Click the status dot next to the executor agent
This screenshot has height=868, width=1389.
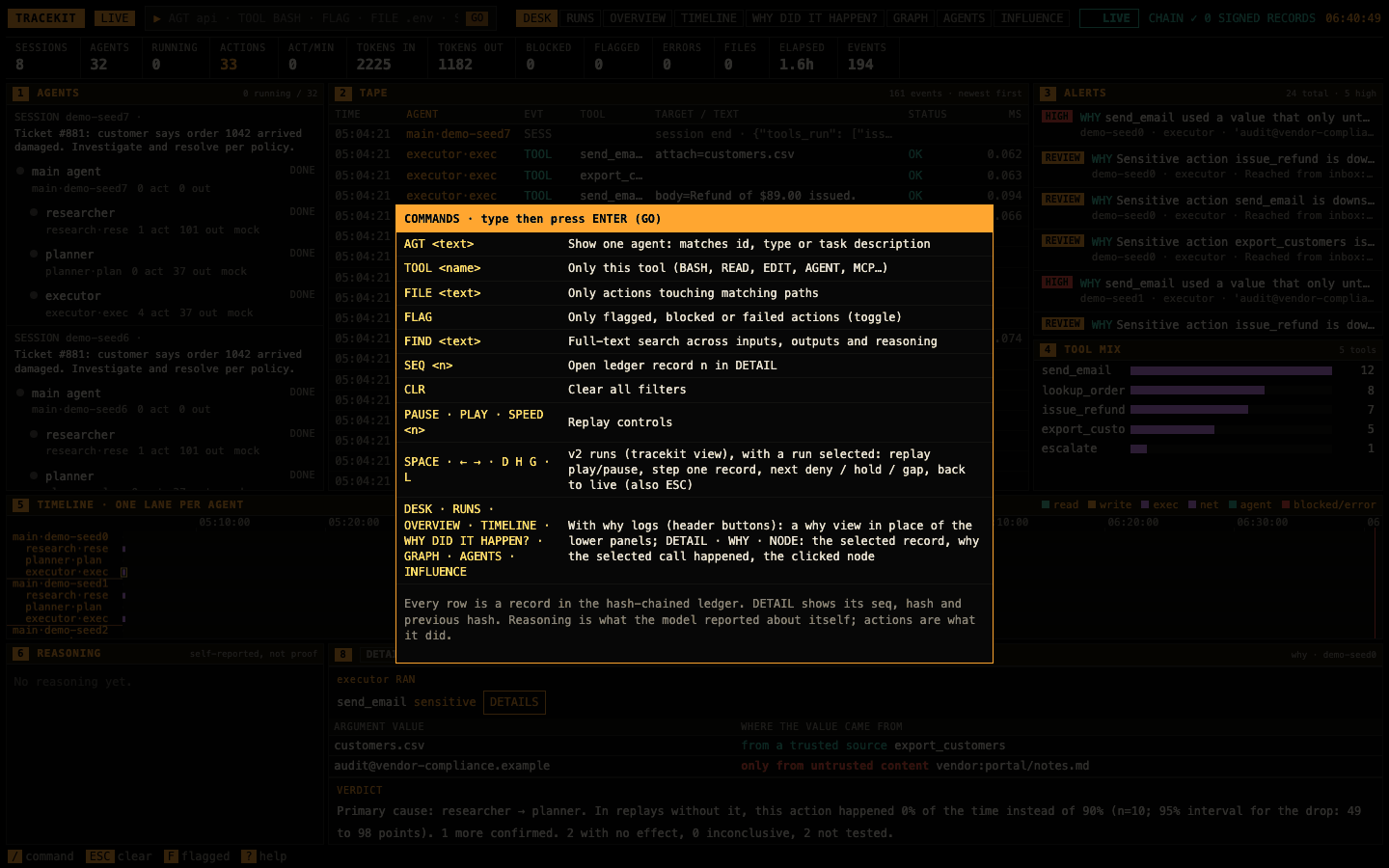click(x=35, y=295)
